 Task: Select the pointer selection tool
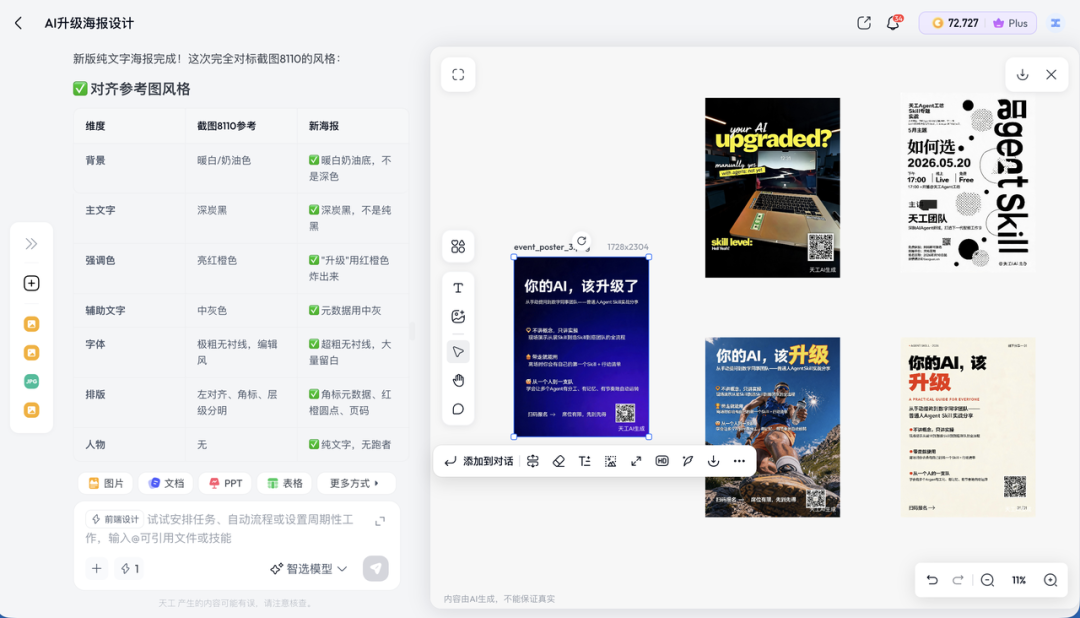pos(458,352)
